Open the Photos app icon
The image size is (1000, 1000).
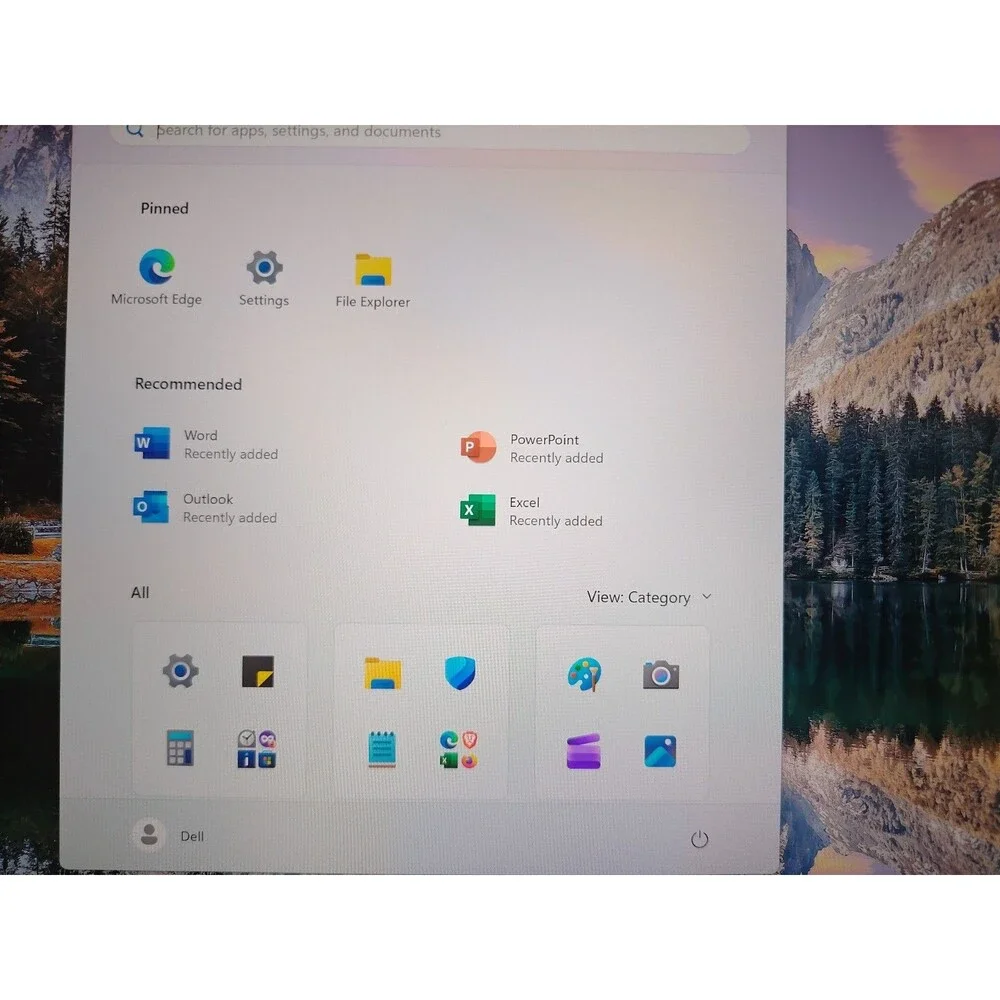[660, 751]
